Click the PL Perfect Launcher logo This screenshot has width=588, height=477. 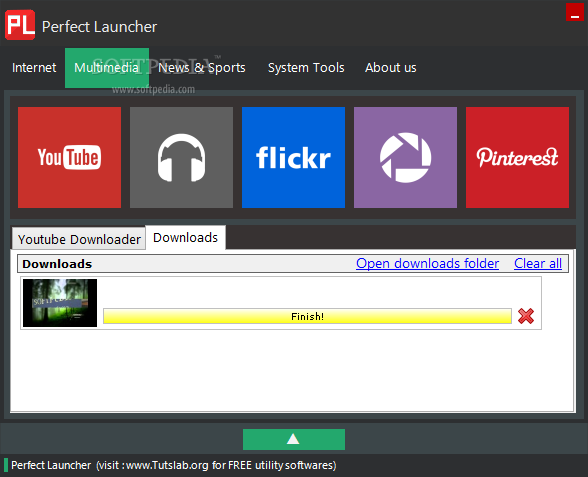pos(20,25)
